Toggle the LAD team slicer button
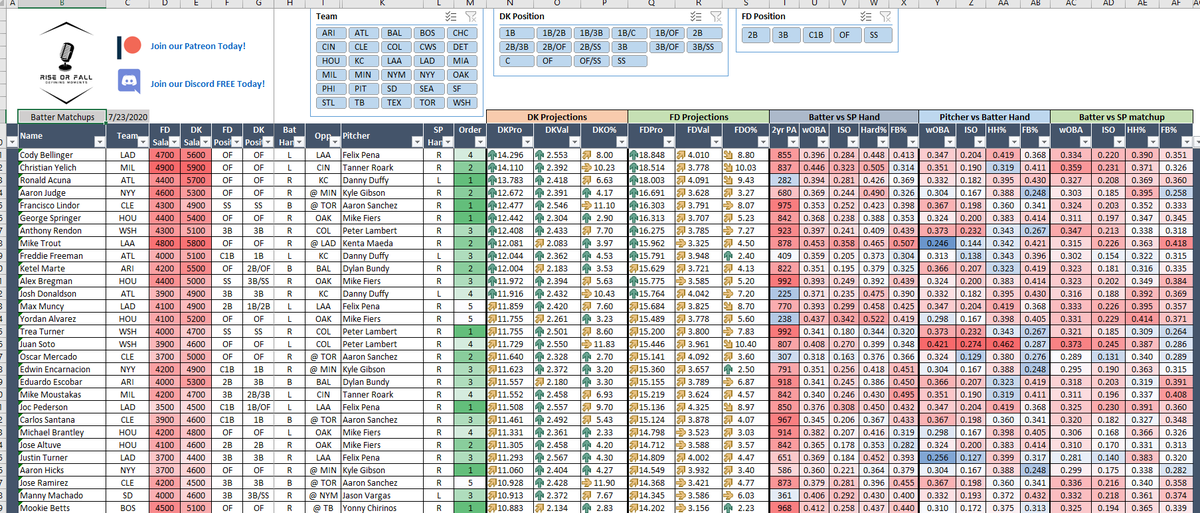Viewport: 1200px width, 513px height. [x=427, y=60]
